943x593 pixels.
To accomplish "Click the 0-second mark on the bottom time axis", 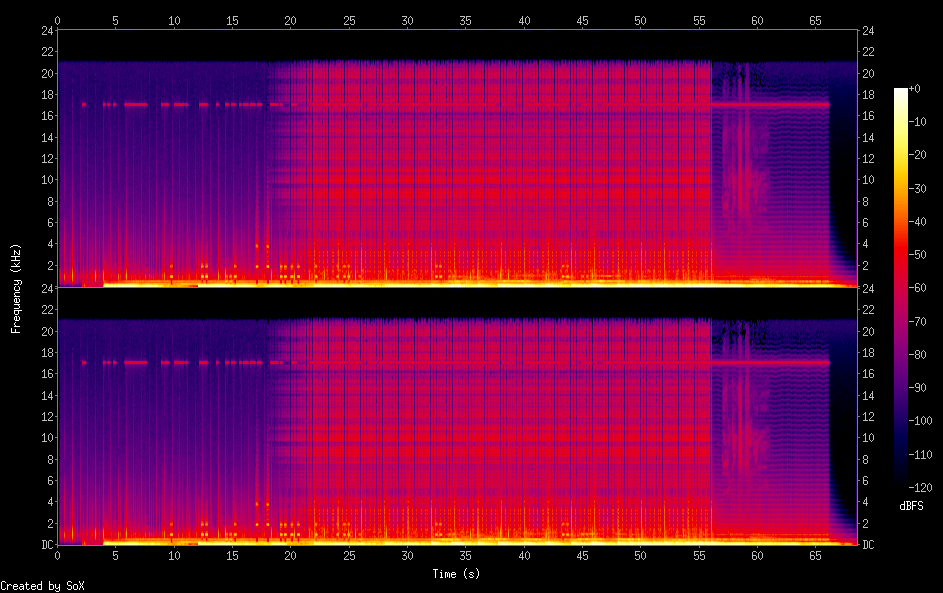I will (x=58, y=556).
